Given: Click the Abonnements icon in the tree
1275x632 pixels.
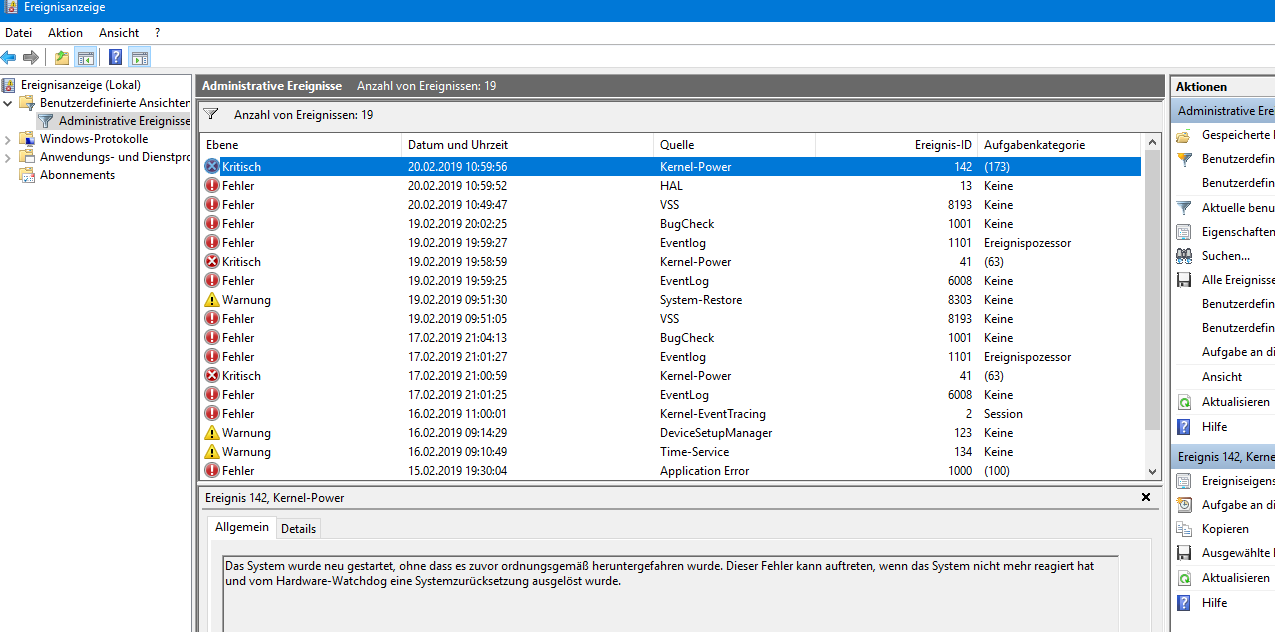Looking at the screenshot, I should click(x=28, y=175).
